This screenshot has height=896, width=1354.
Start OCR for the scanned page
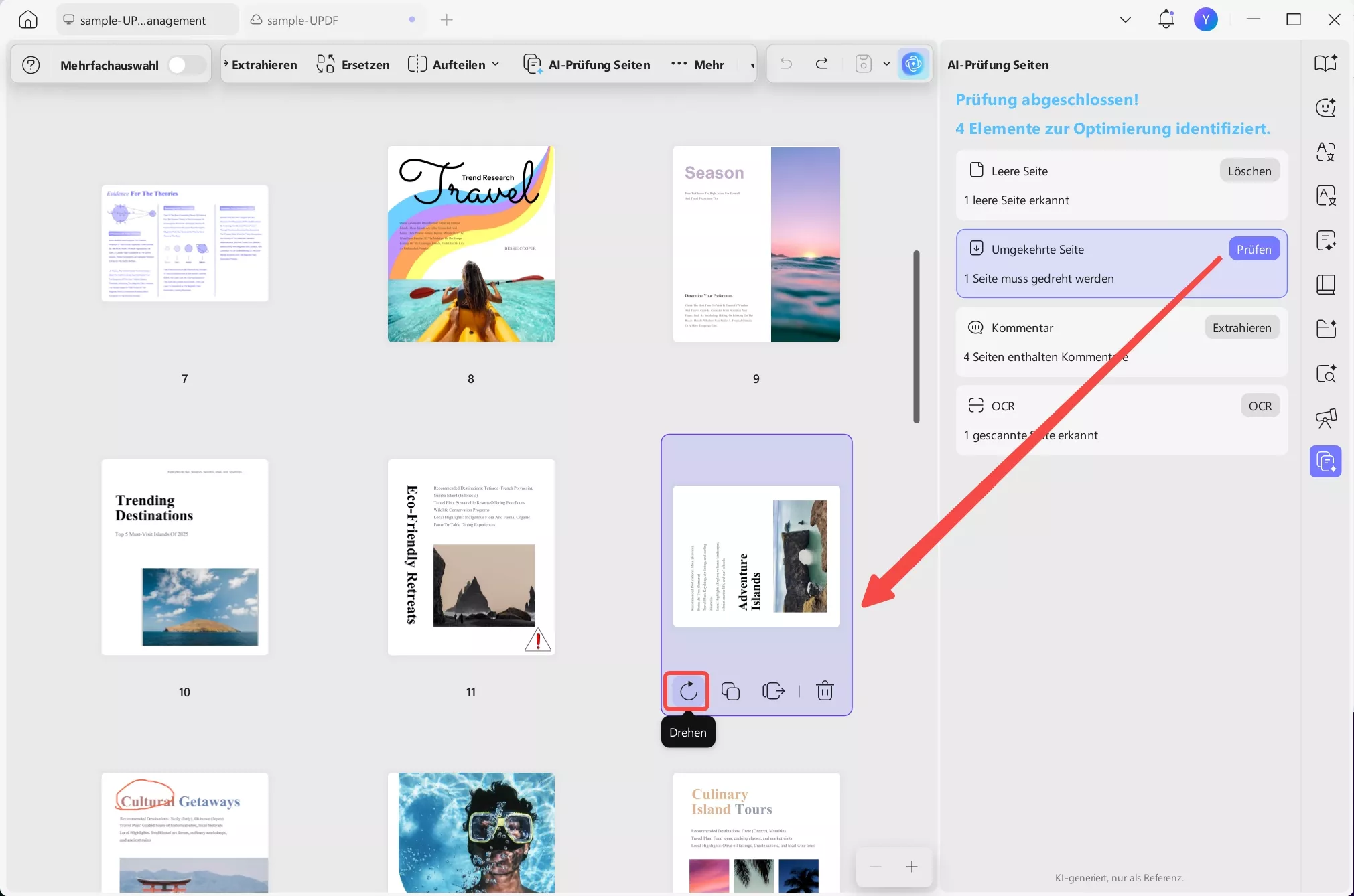tap(1260, 405)
